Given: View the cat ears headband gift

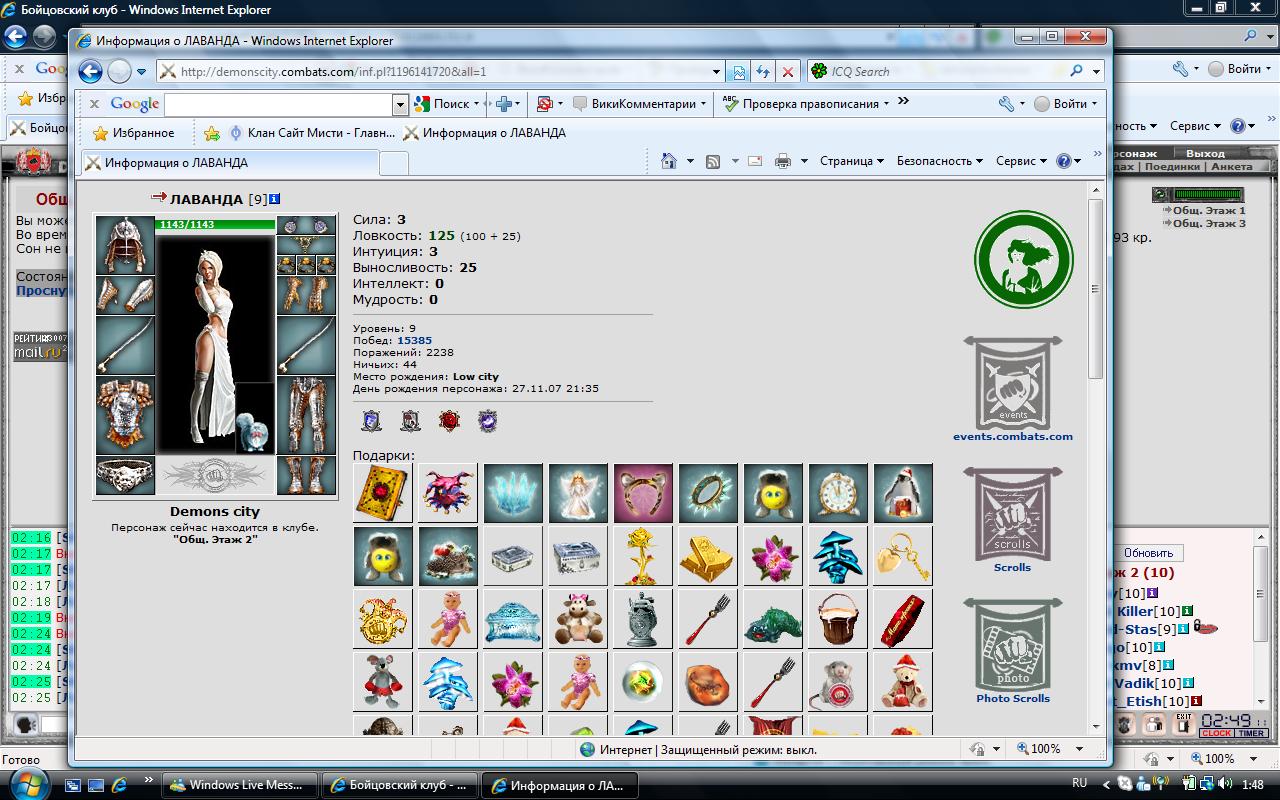Looking at the screenshot, I should click(x=643, y=493).
